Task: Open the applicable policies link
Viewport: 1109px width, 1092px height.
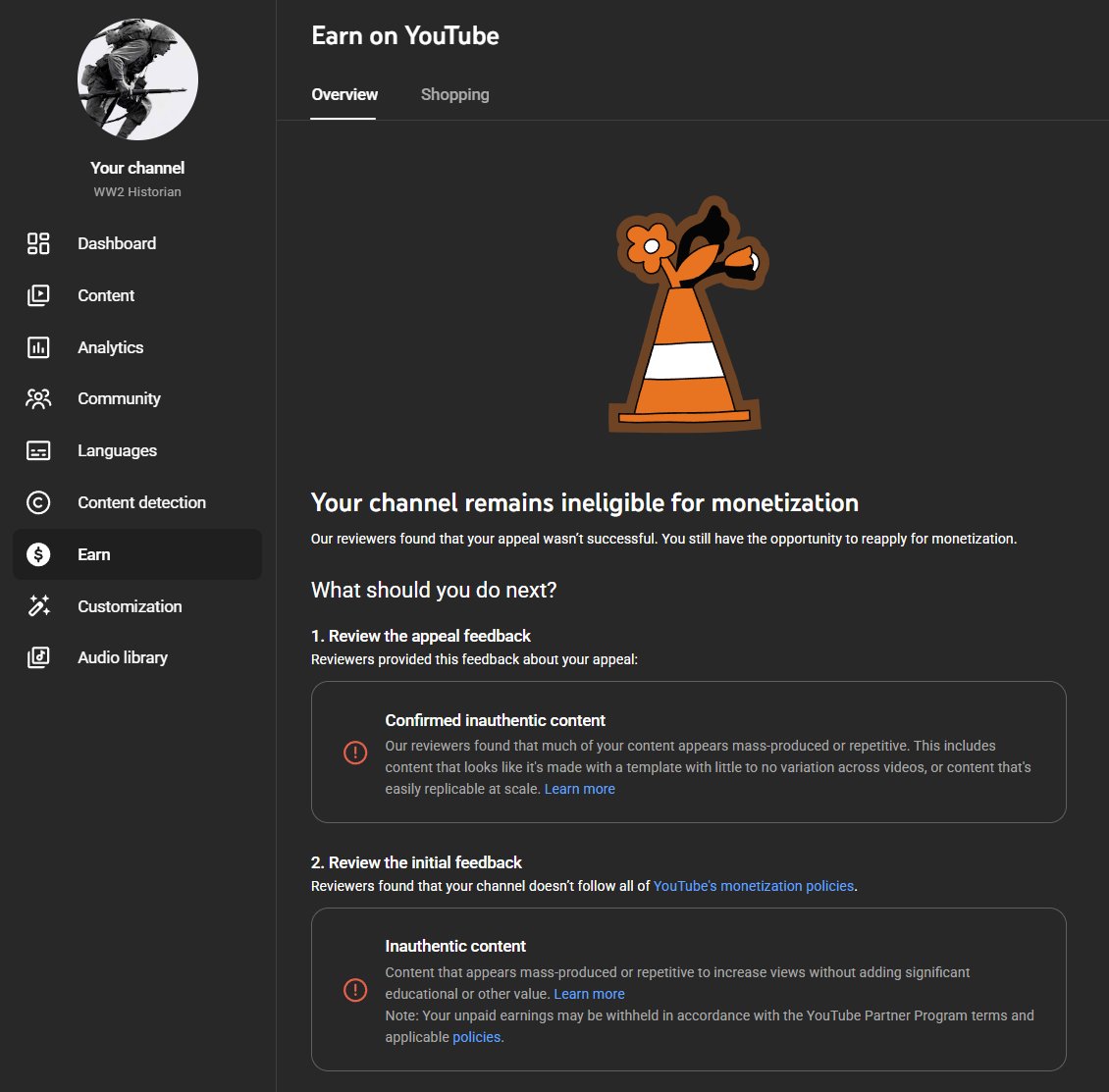Action: pos(476,1037)
